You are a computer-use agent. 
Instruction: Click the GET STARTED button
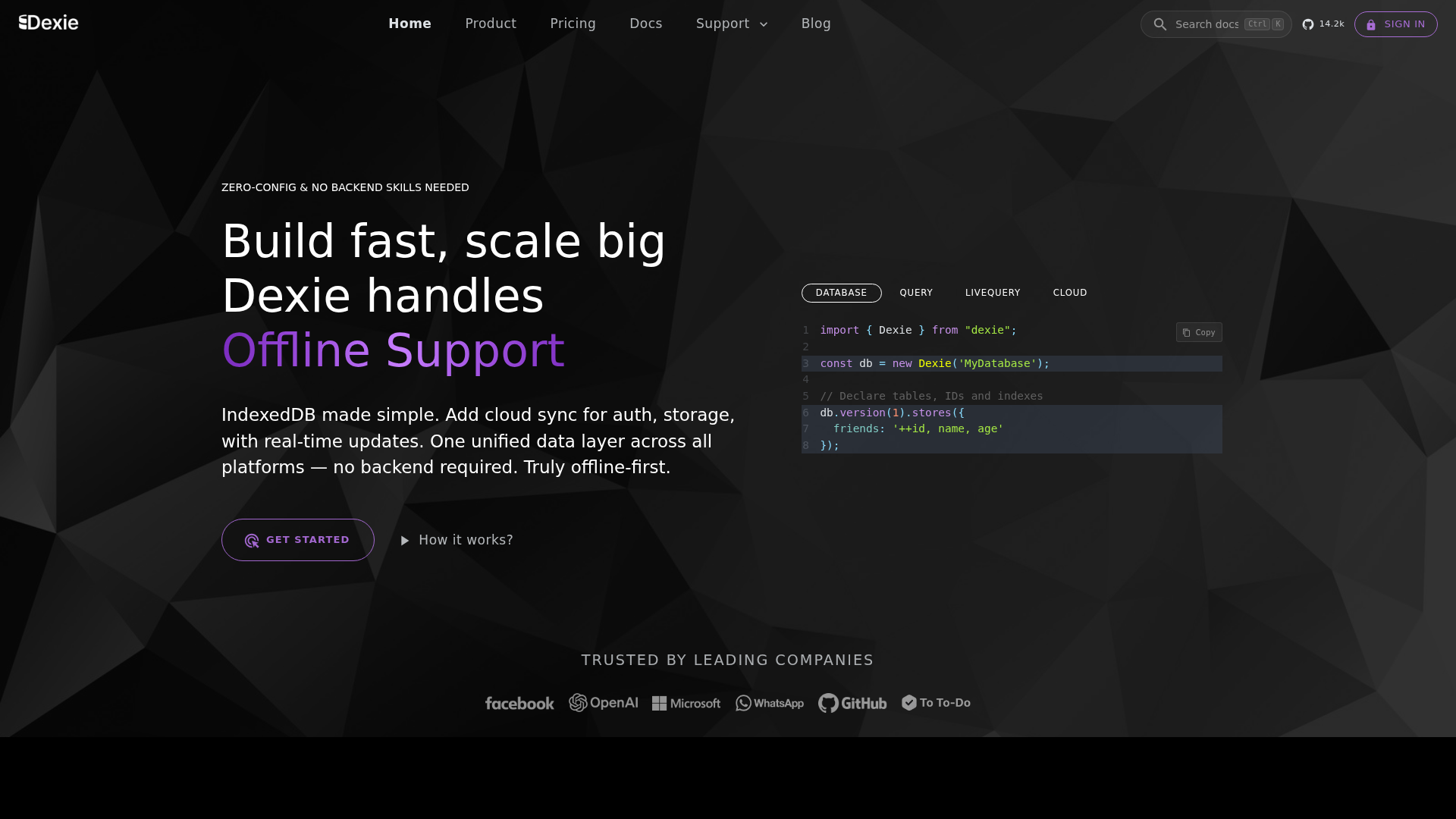(x=297, y=539)
